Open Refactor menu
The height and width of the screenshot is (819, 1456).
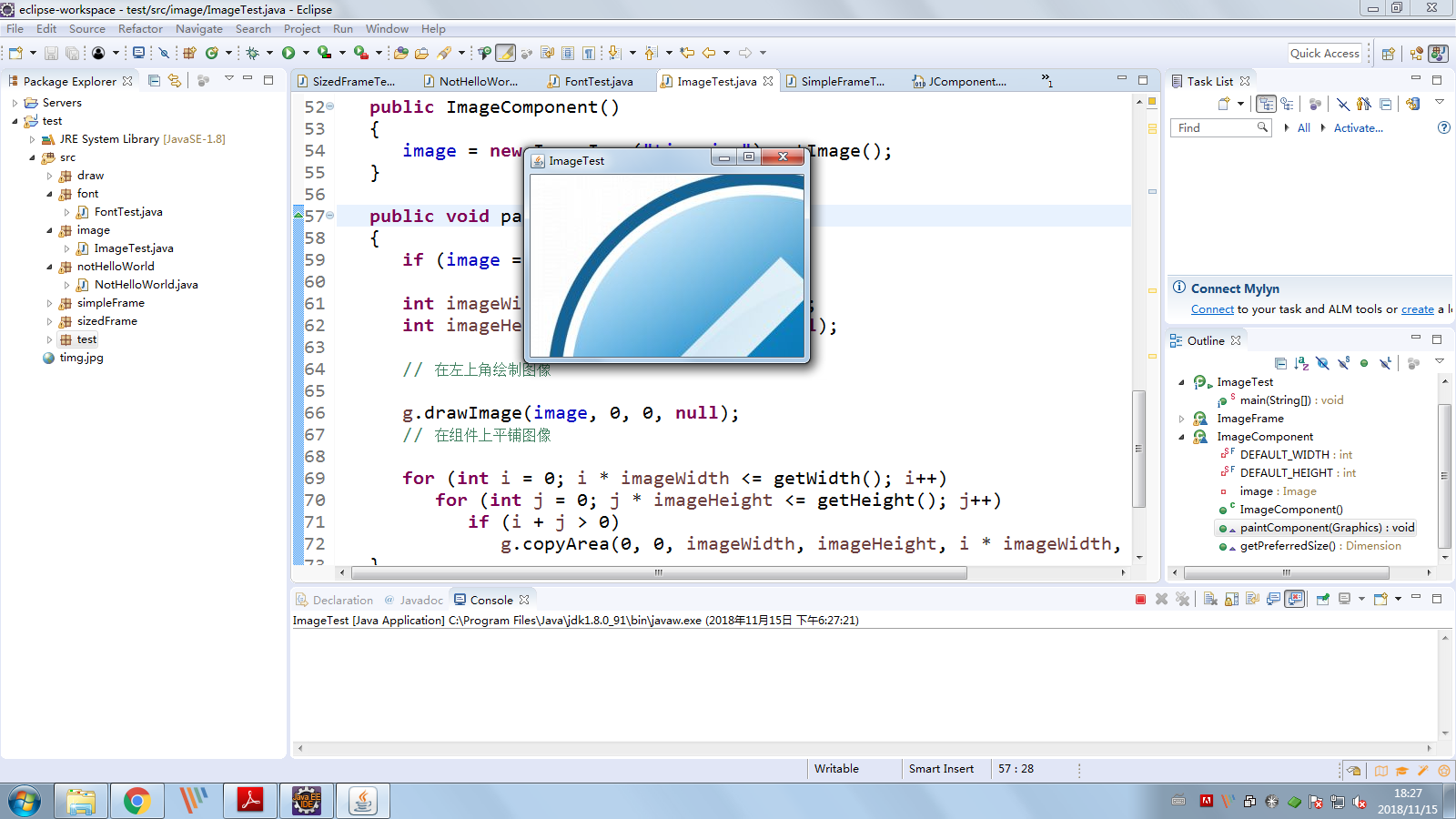point(140,29)
